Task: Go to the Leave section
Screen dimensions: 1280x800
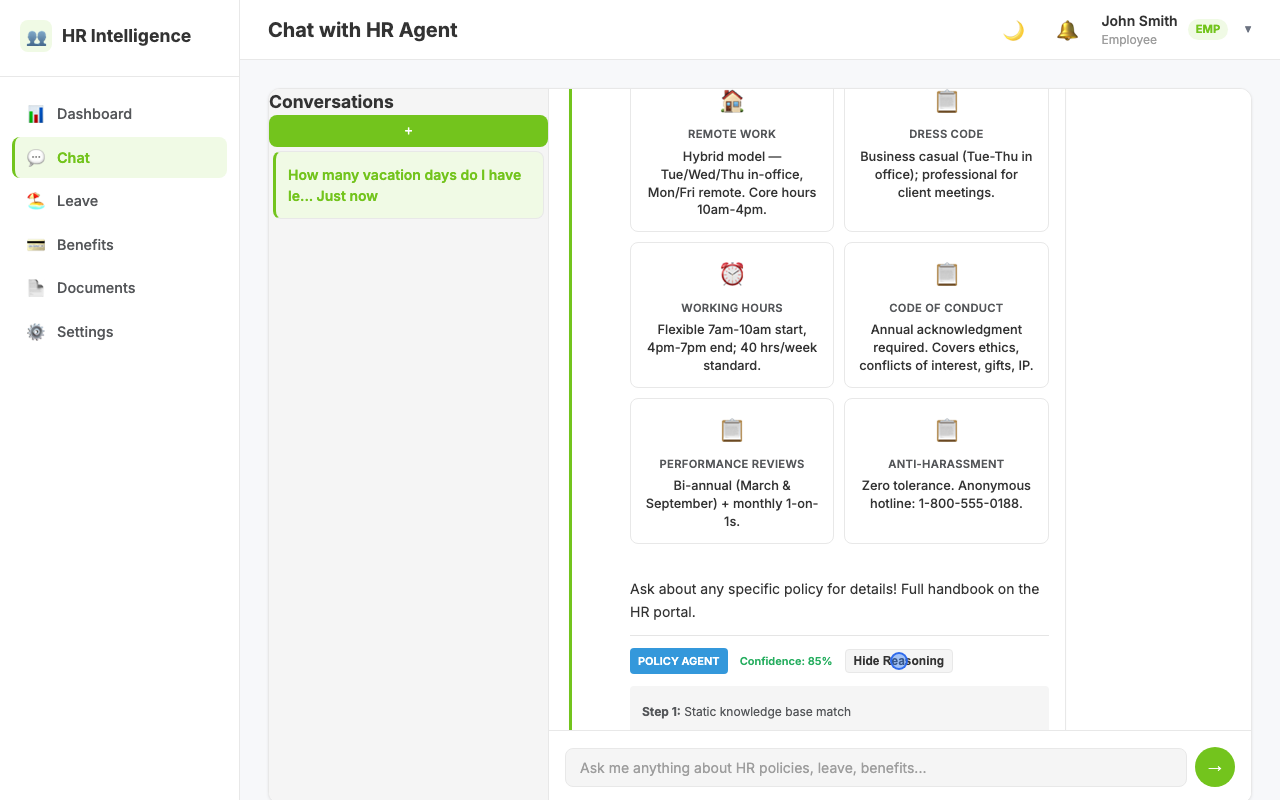Action: 120,201
